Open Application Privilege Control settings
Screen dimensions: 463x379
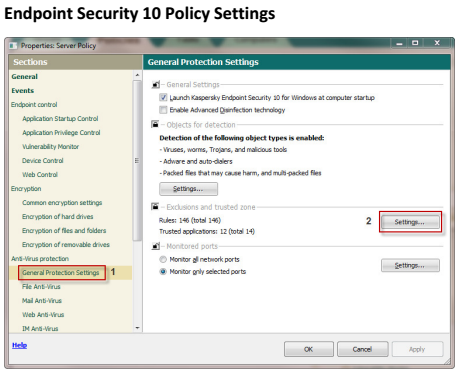coord(61,133)
